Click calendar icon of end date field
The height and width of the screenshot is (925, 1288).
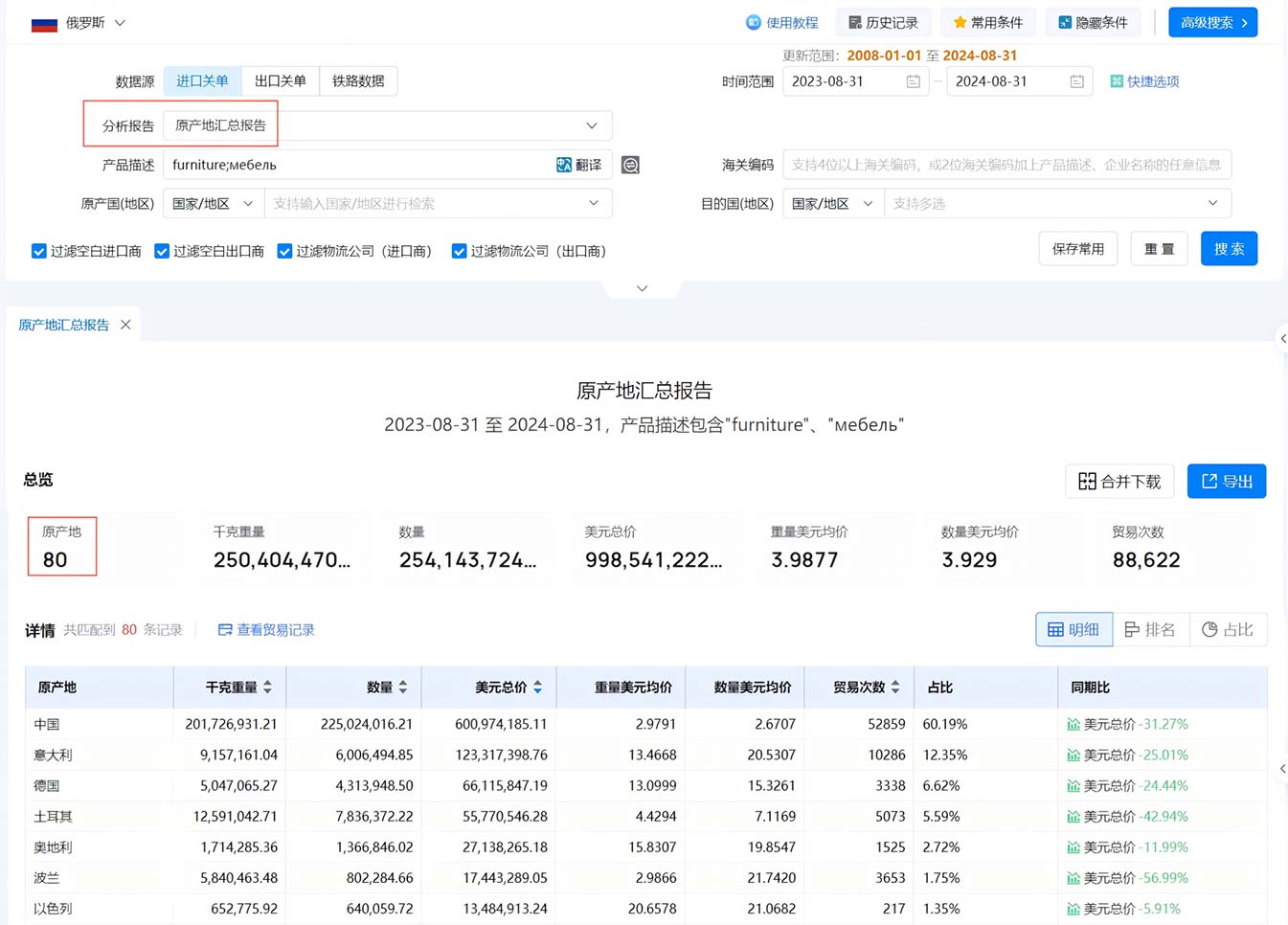(1076, 82)
